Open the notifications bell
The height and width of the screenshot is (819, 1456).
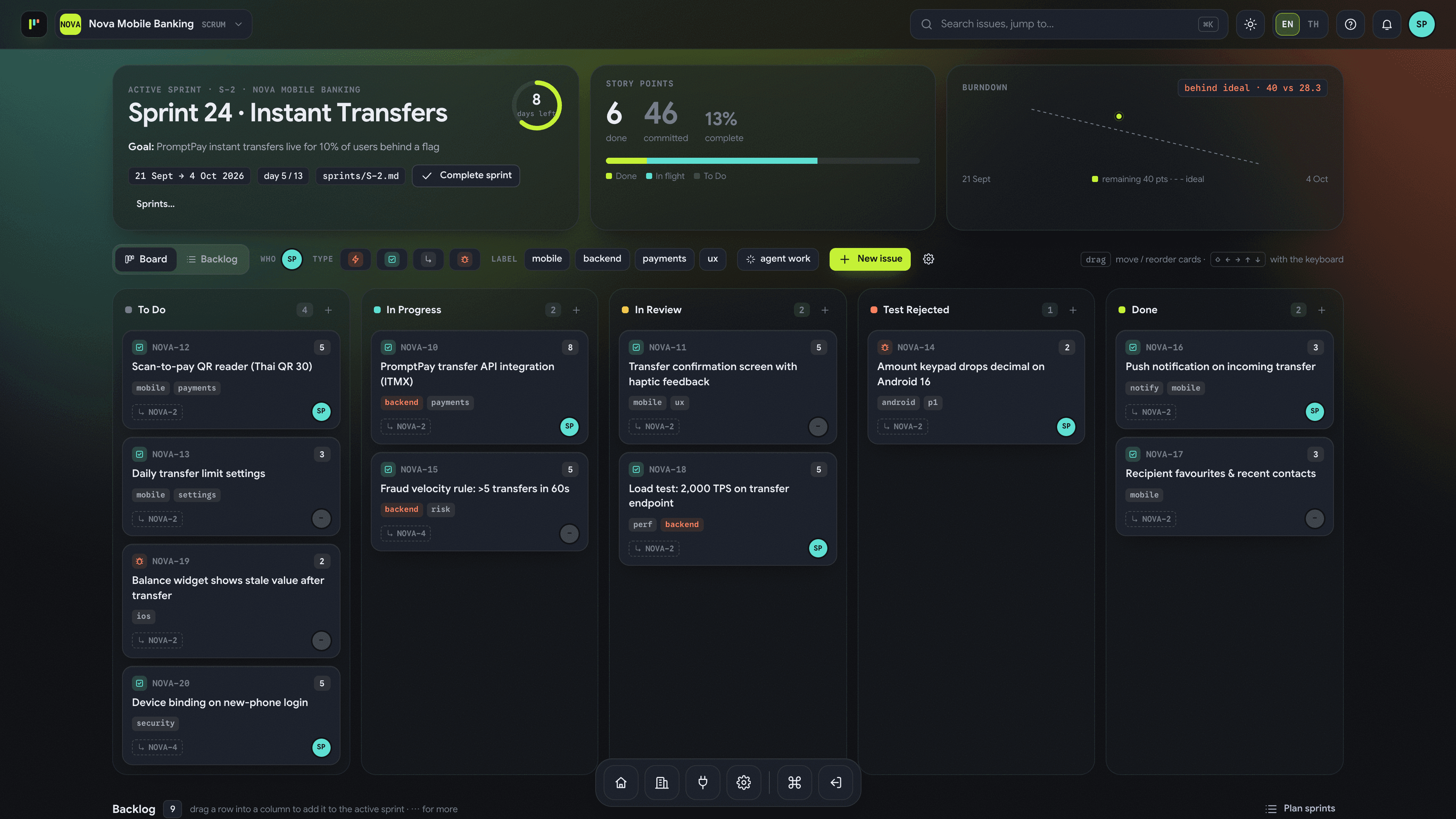[1387, 24]
